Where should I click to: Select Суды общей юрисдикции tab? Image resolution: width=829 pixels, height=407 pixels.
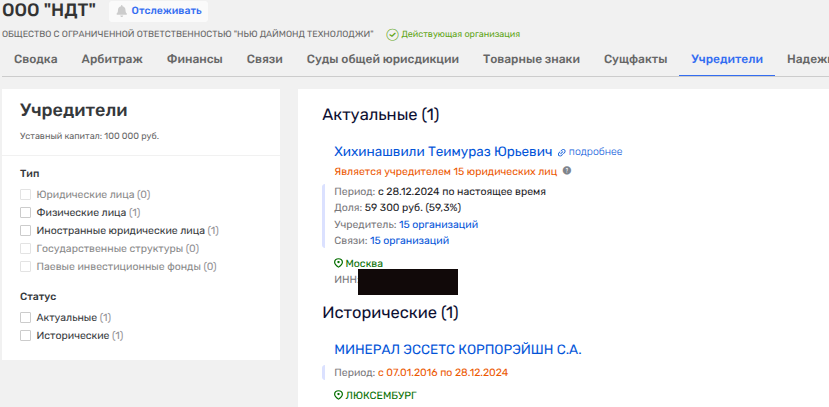[x=382, y=59]
